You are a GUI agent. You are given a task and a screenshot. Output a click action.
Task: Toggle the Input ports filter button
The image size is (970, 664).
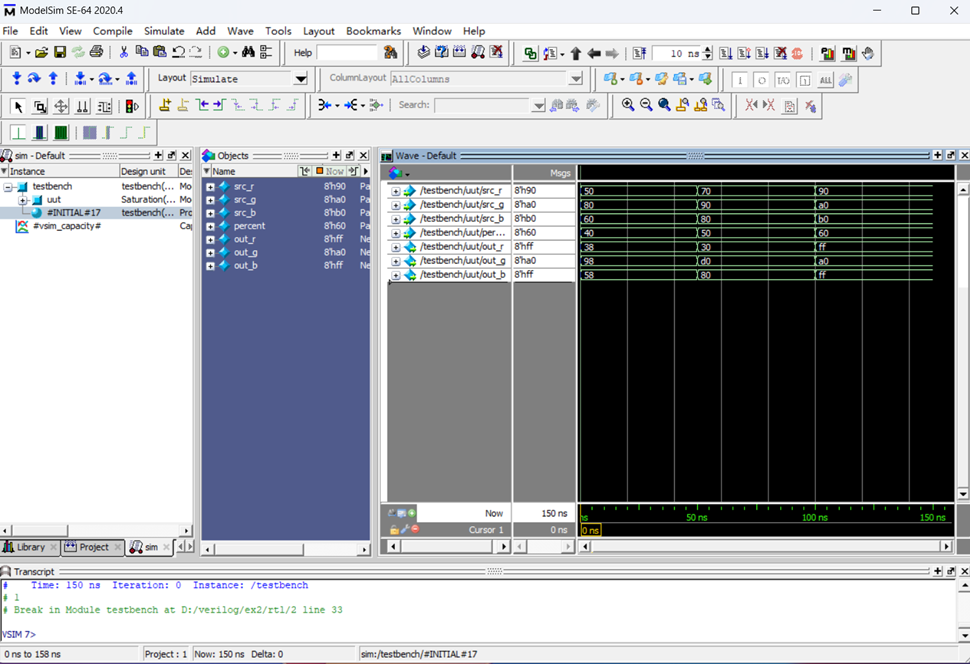(x=740, y=80)
